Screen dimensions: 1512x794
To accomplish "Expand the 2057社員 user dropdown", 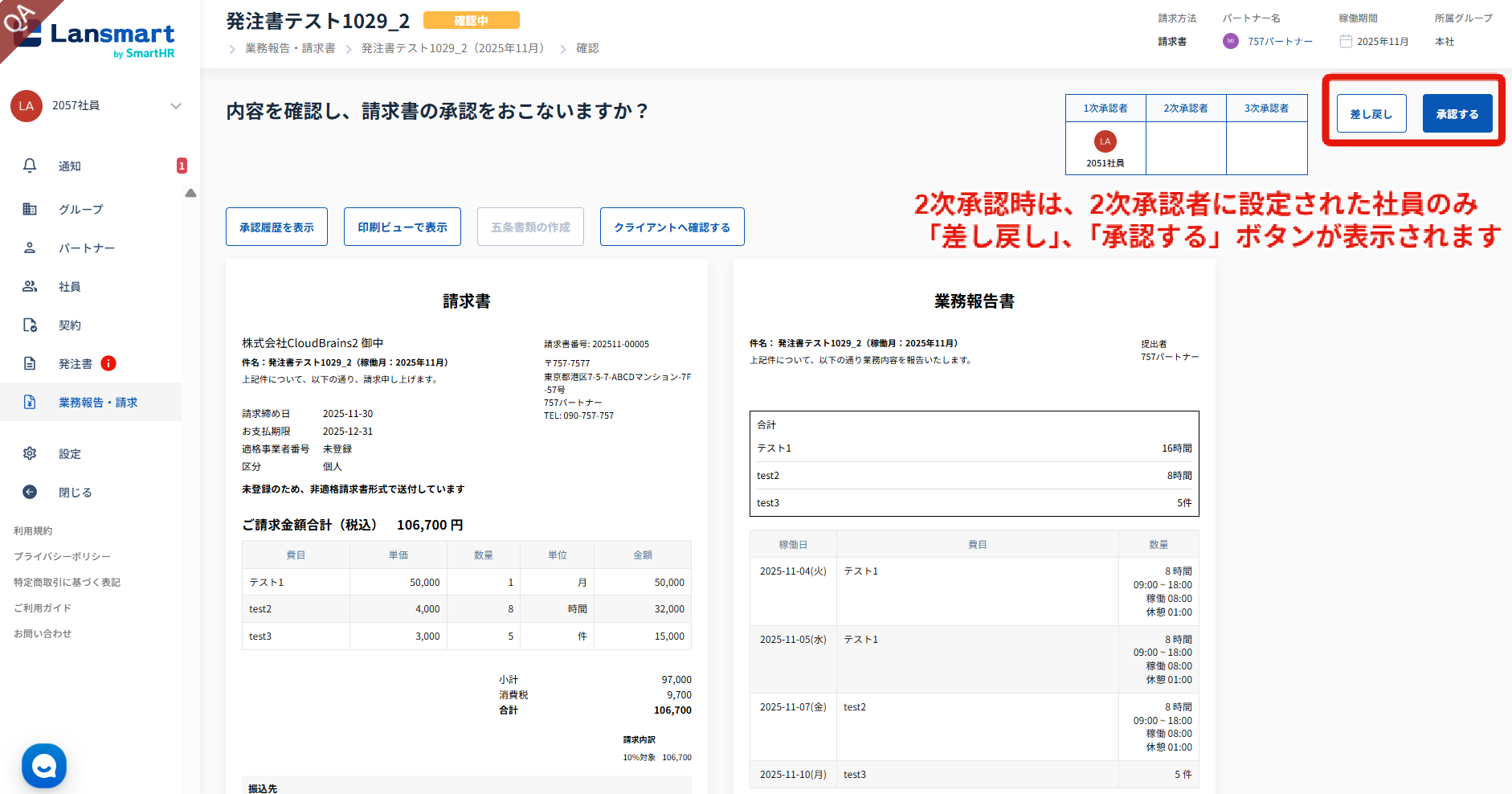I will pos(176,106).
